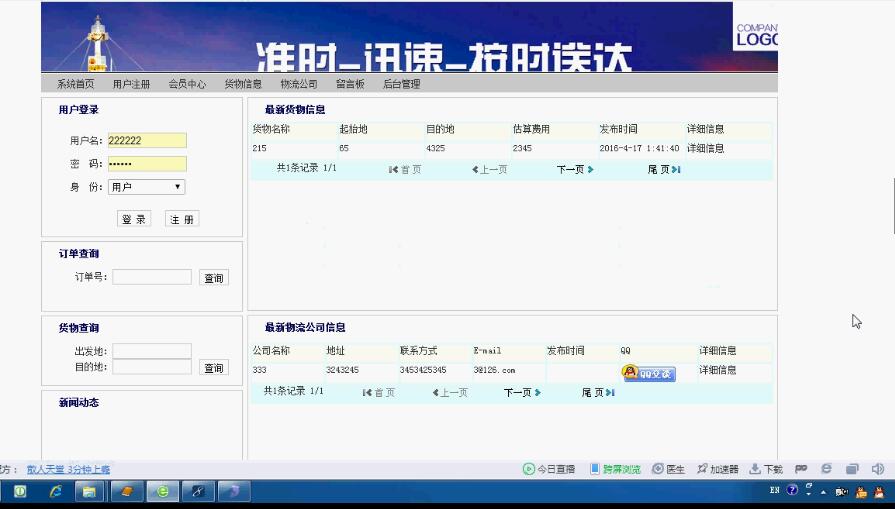Click 查询 next to the 订单号 field

pos(214,278)
